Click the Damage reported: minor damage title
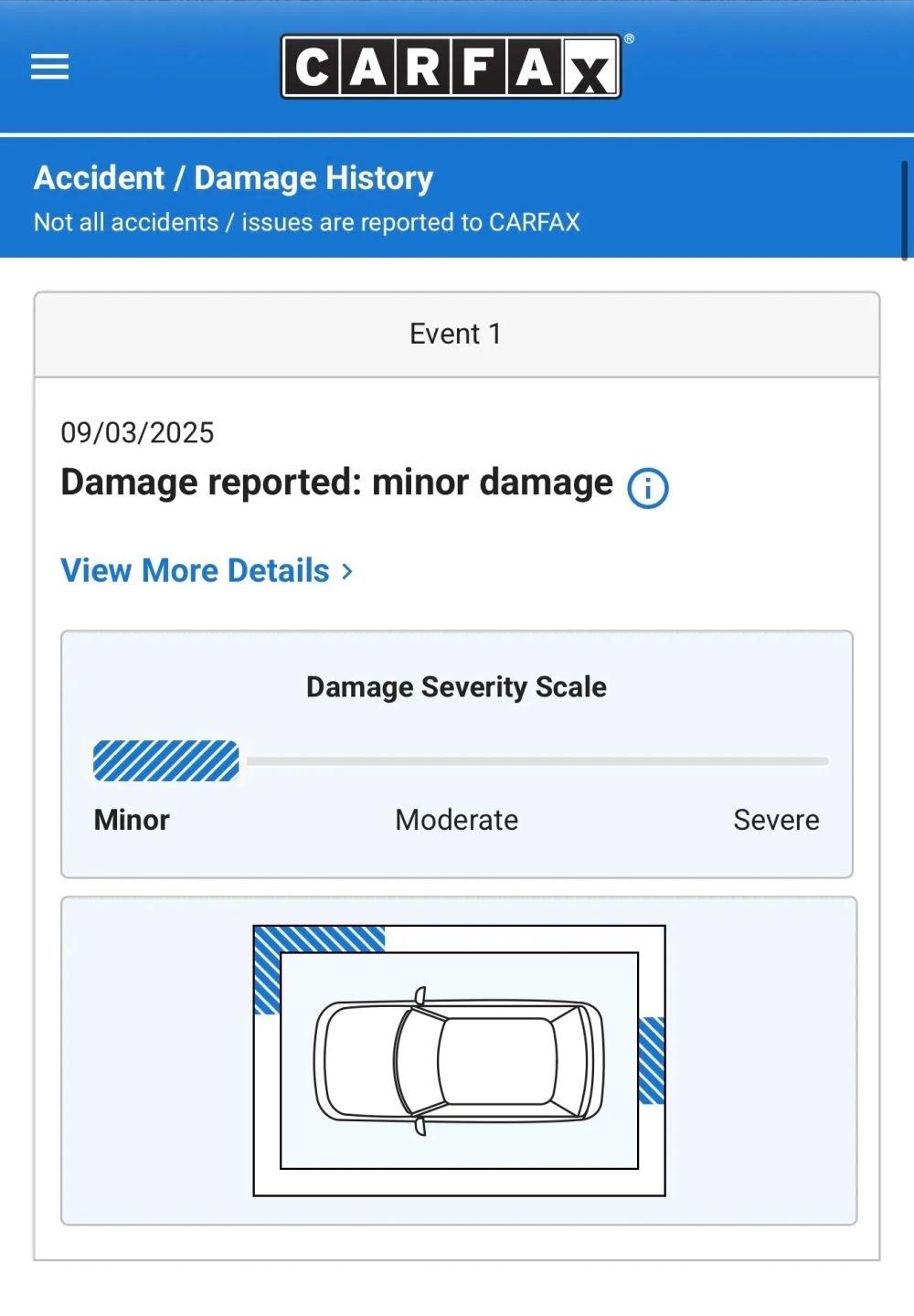Viewport: 914px width, 1316px height. (x=336, y=483)
